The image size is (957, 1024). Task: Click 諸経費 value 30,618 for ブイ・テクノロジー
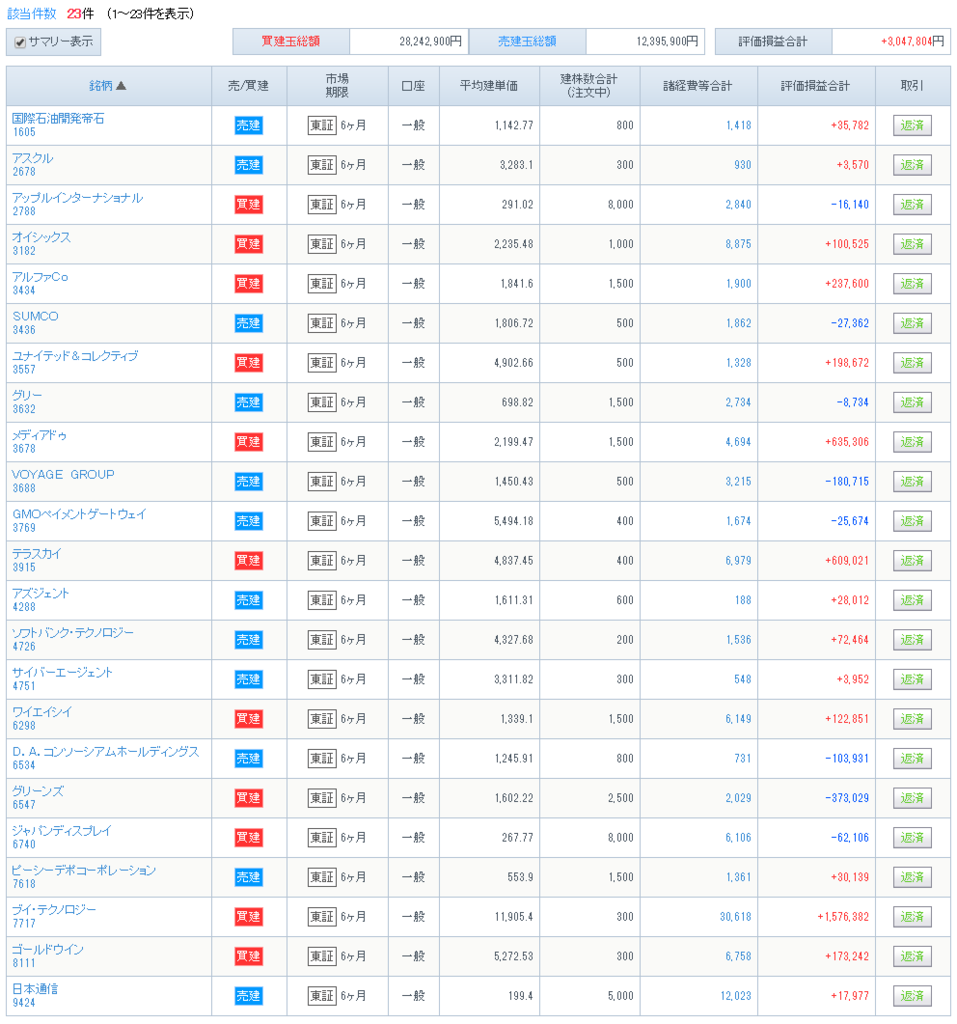(x=736, y=917)
